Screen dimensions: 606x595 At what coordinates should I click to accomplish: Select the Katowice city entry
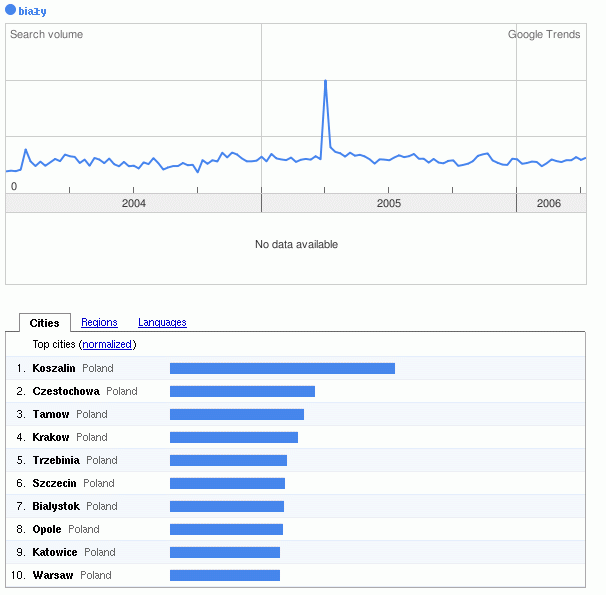click(55, 552)
